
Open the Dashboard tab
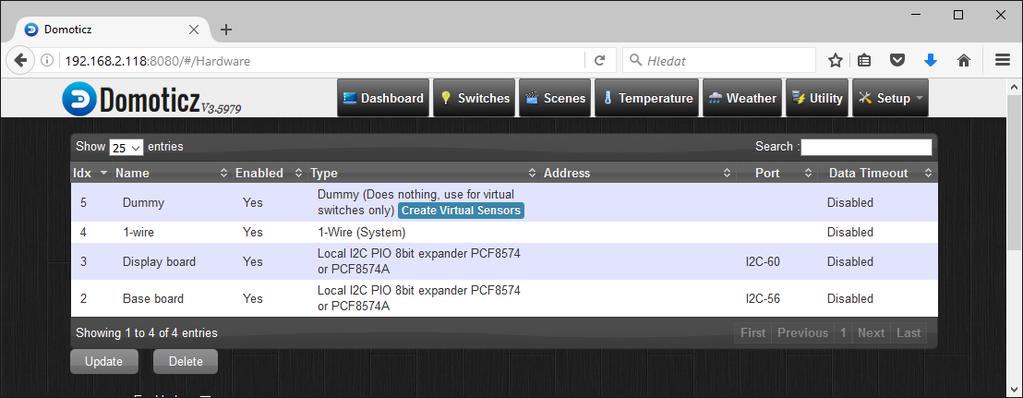(384, 98)
